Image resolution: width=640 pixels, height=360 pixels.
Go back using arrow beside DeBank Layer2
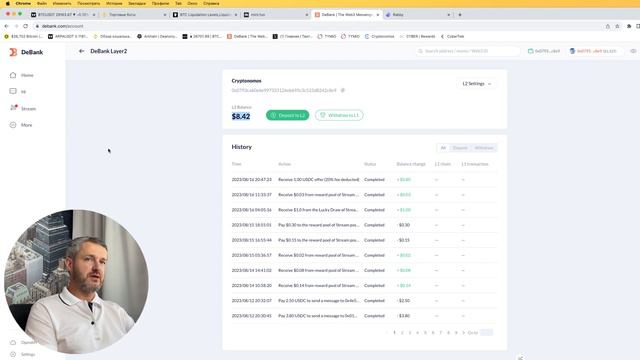pyautogui.click(x=82, y=51)
